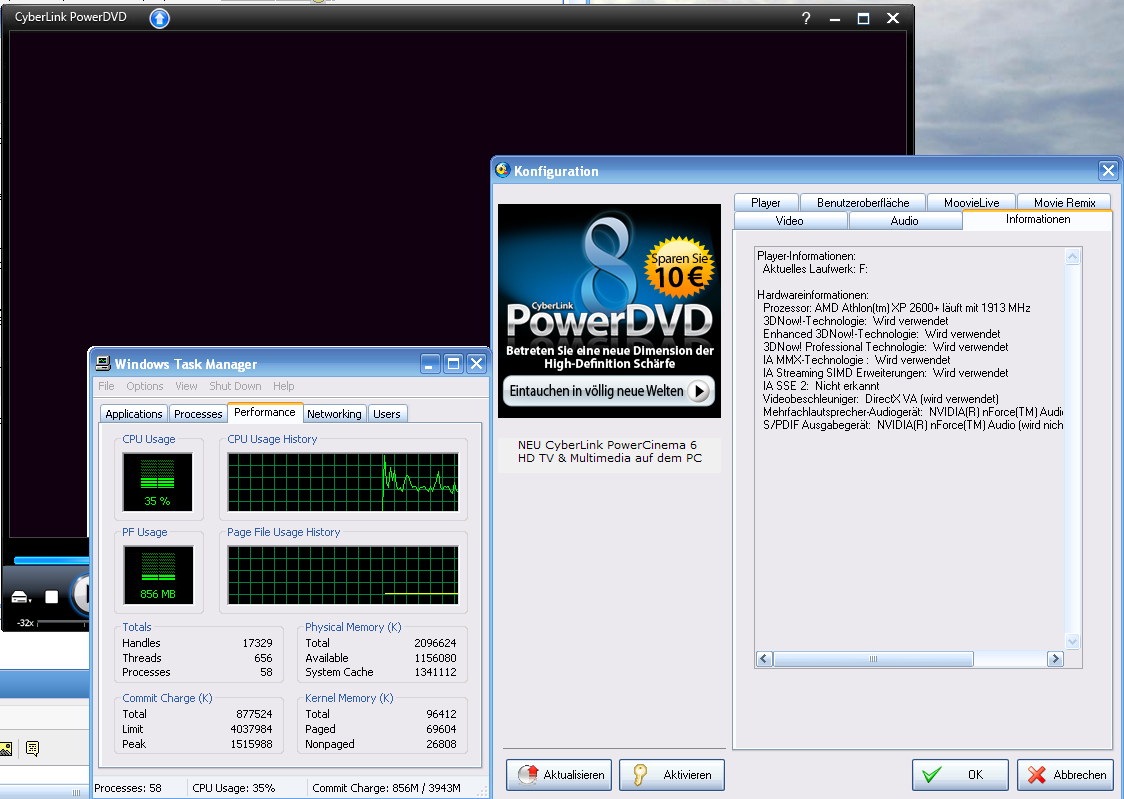Switch to the Users tab

386,413
